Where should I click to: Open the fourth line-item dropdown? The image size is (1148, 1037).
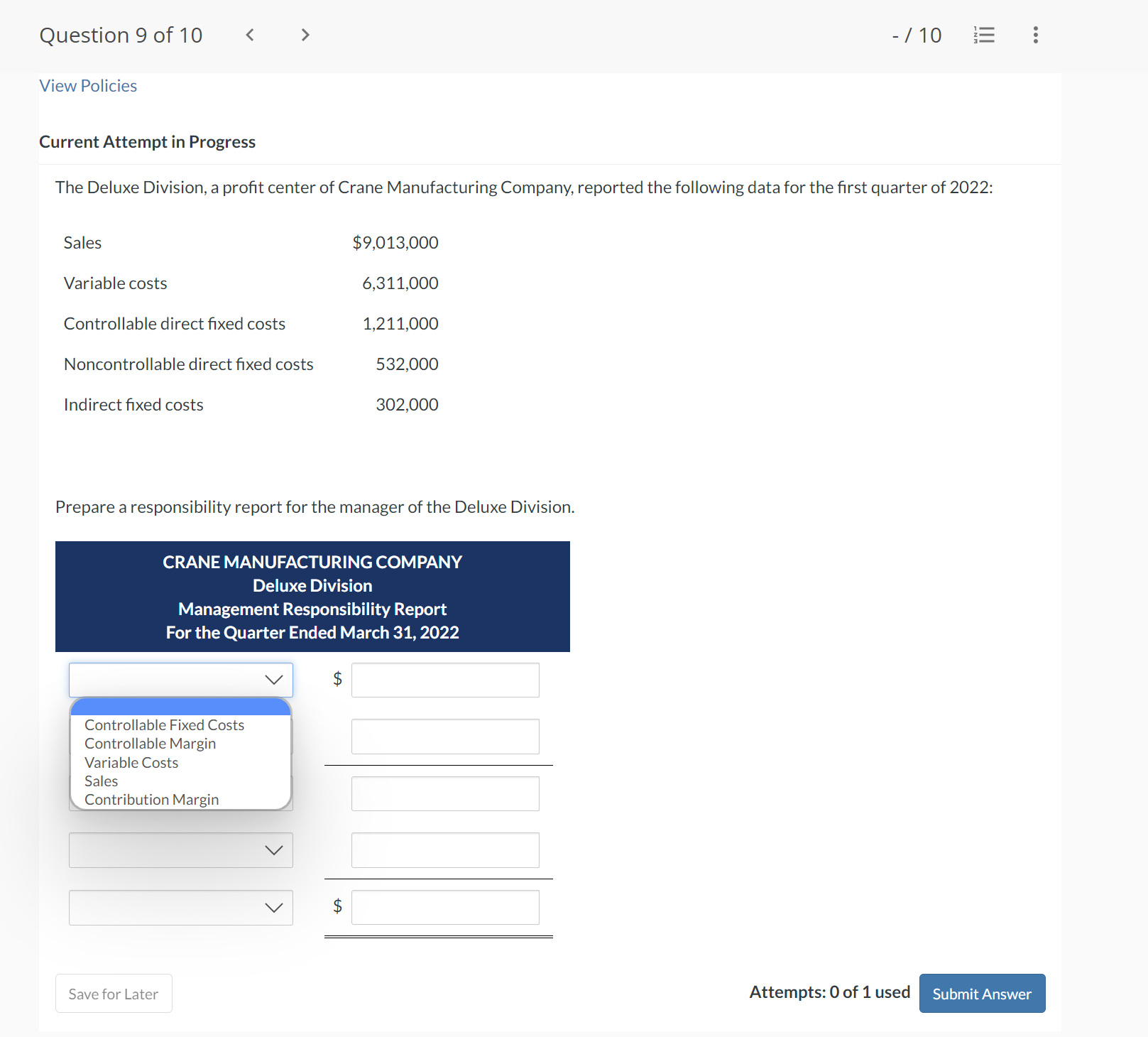[x=181, y=850]
